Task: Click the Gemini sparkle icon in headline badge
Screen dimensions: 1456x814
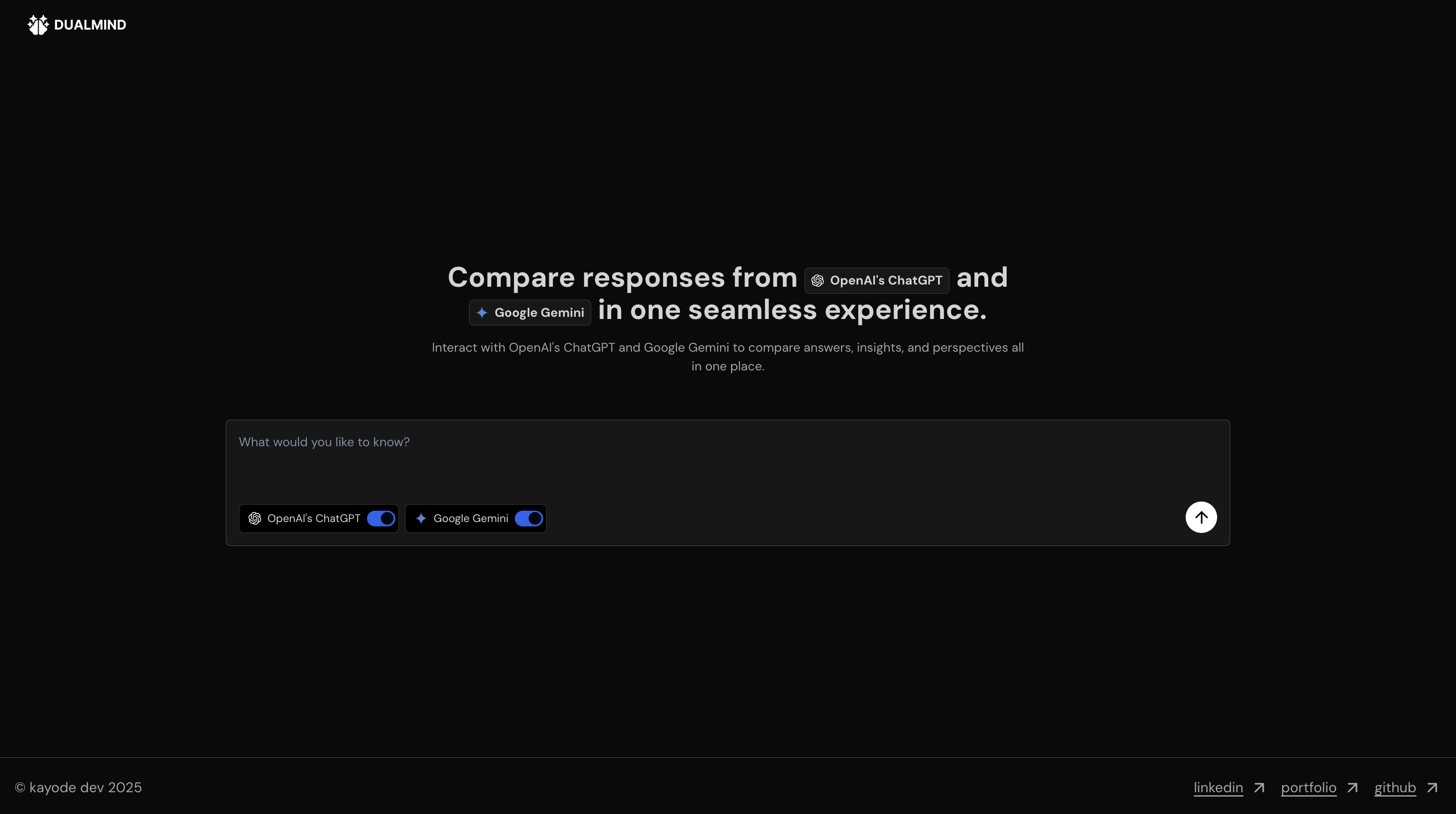Action: (x=482, y=313)
